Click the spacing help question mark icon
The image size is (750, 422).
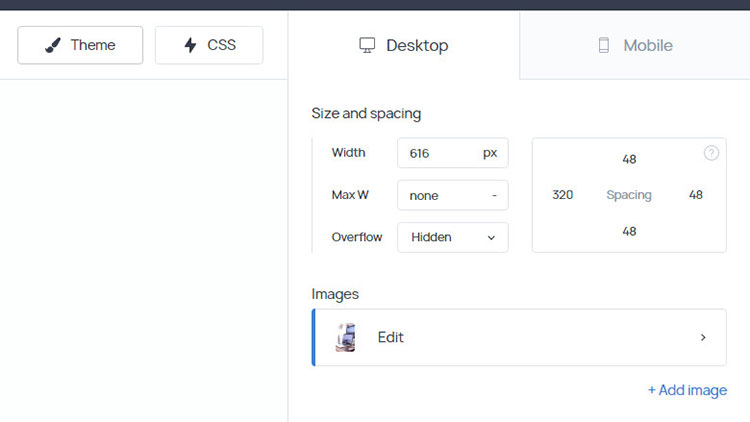click(711, 153)
